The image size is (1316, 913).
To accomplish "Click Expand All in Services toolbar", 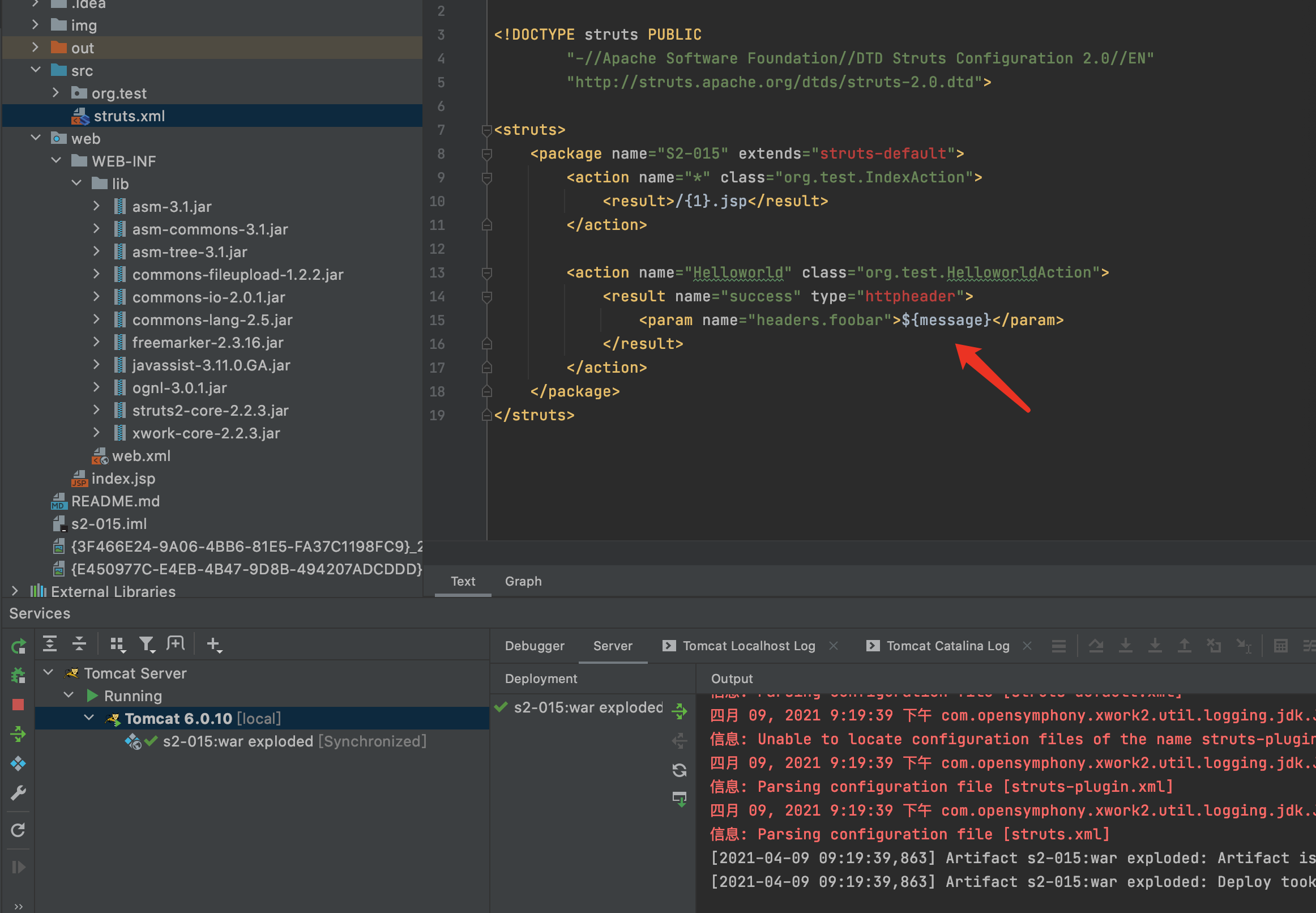I will coord(50,644).
